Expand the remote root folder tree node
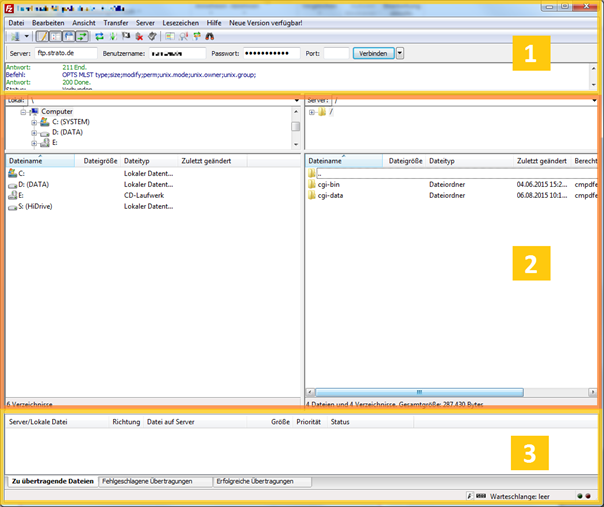The height and width of the screenshot is (507, 604). [x=311, y=112]
